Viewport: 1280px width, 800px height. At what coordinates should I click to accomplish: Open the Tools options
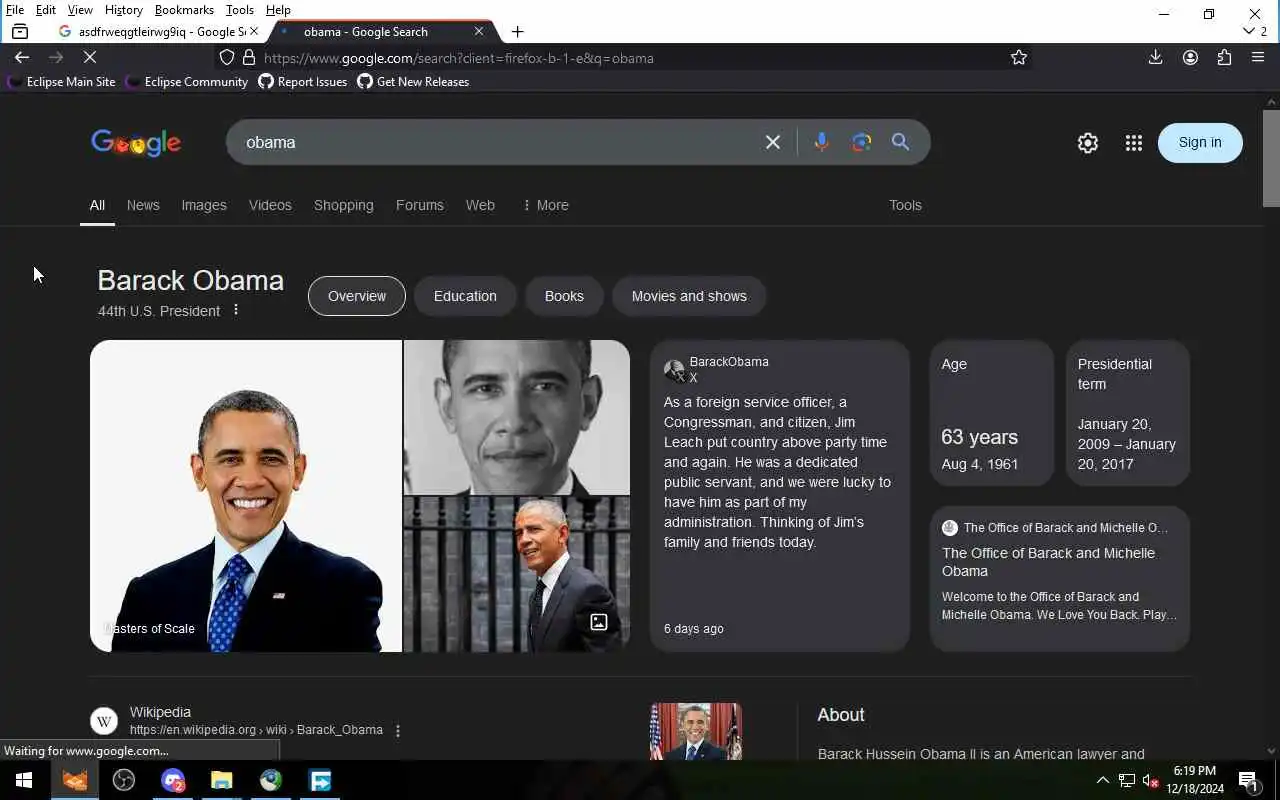click(x=905, y=205)
